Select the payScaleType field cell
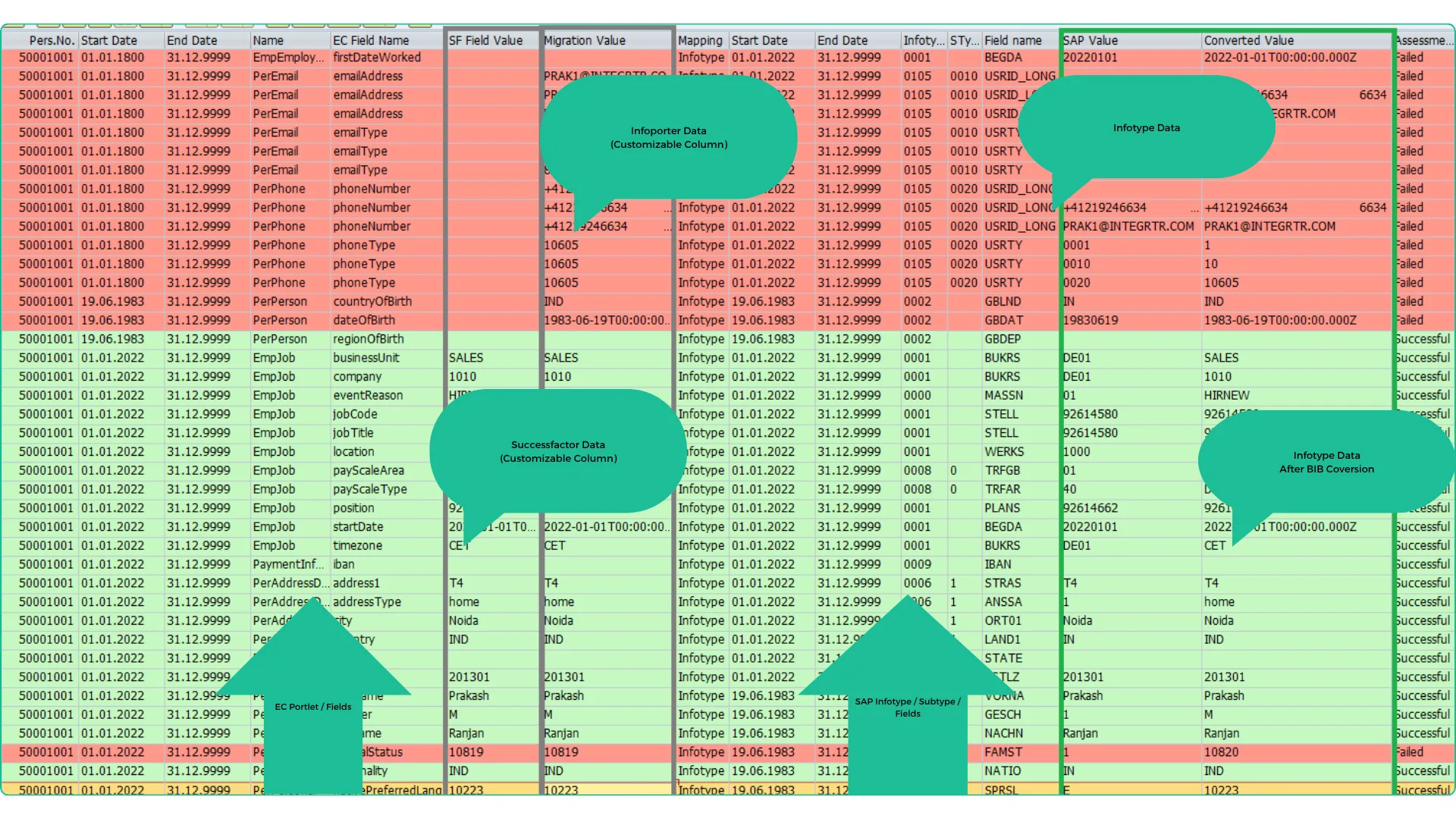The height and width of the screenshot is (819, 1456). 387,489
